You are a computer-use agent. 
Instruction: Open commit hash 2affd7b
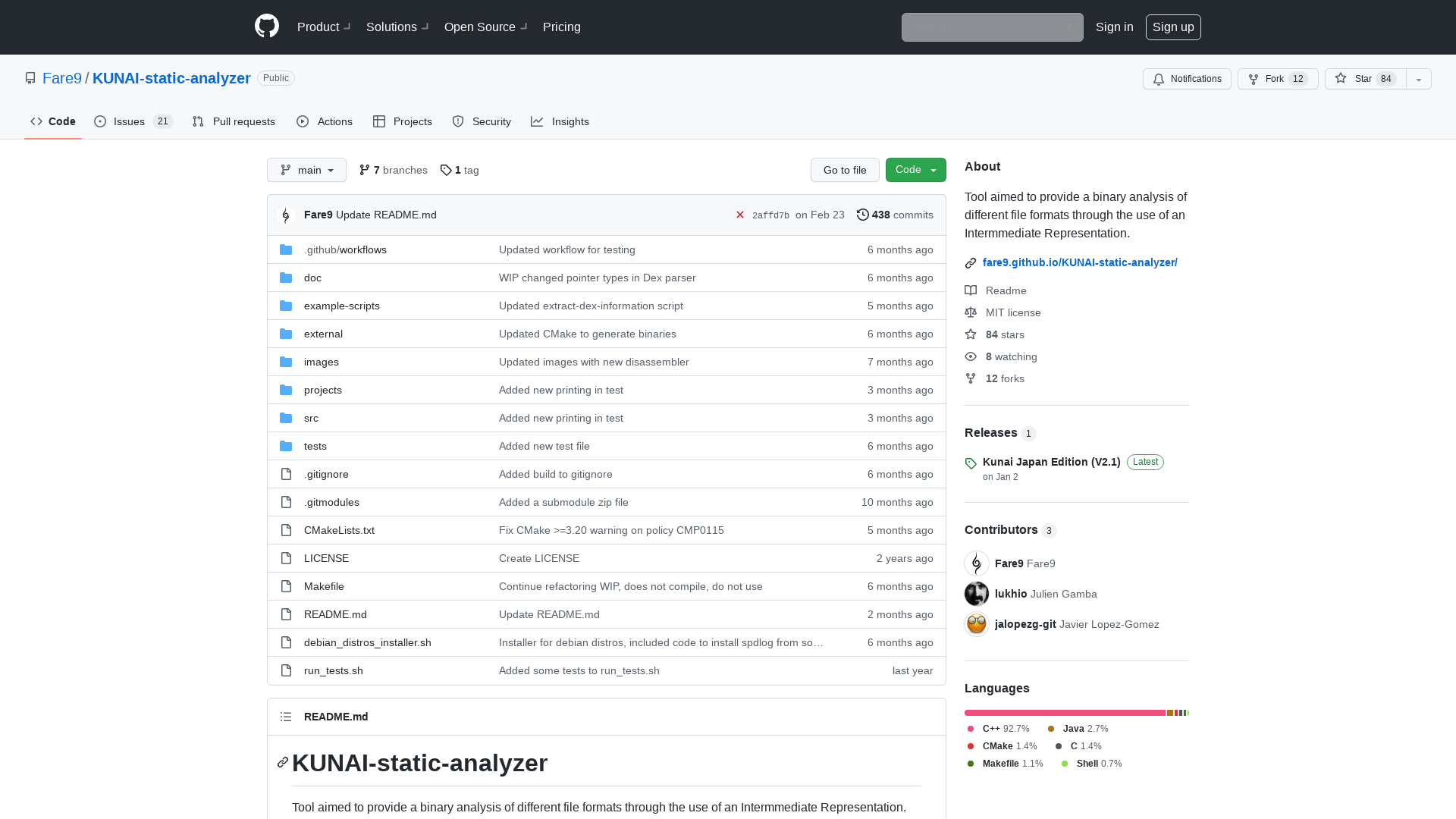[770, 215]
